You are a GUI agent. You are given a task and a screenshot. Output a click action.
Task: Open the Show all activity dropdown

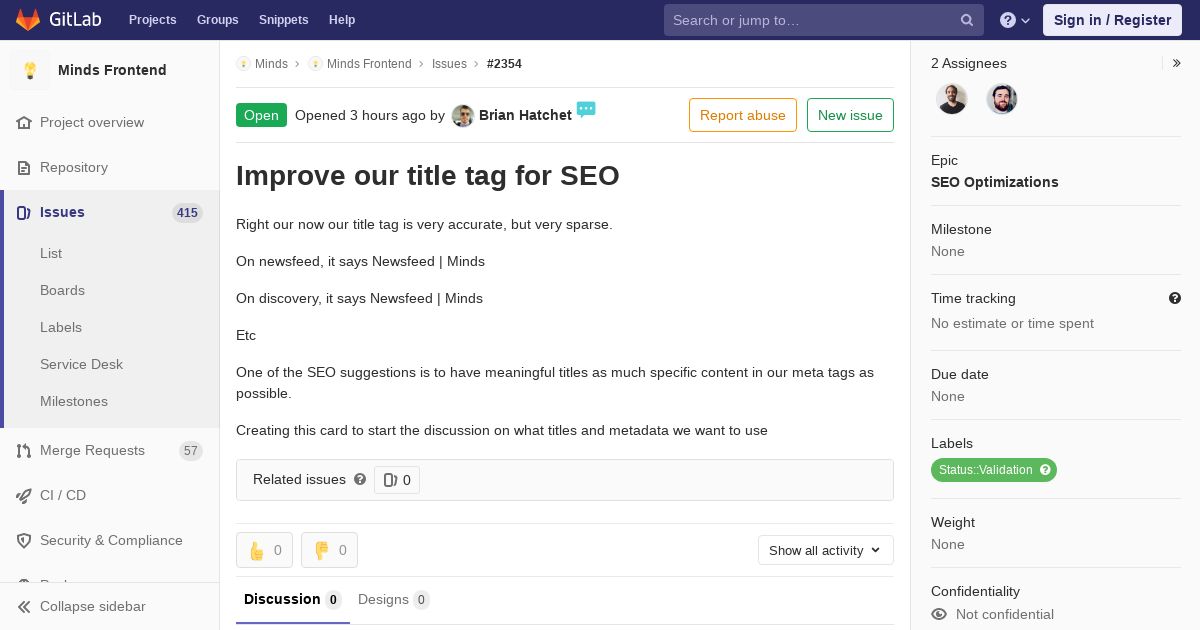826,550
